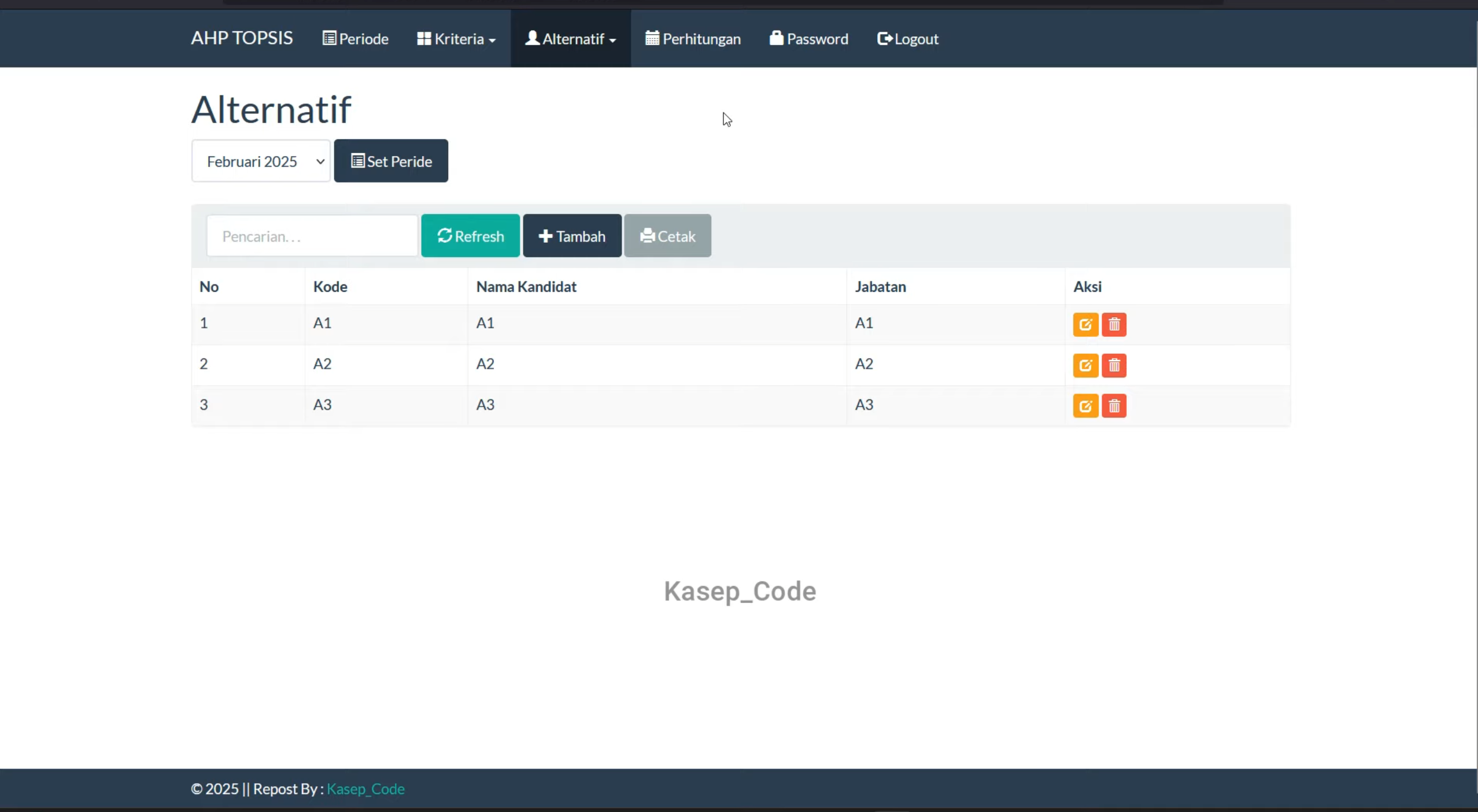This screenshot has height=812, width=1478.
Task: Open the Password menu item
Action: click(808, 39)
